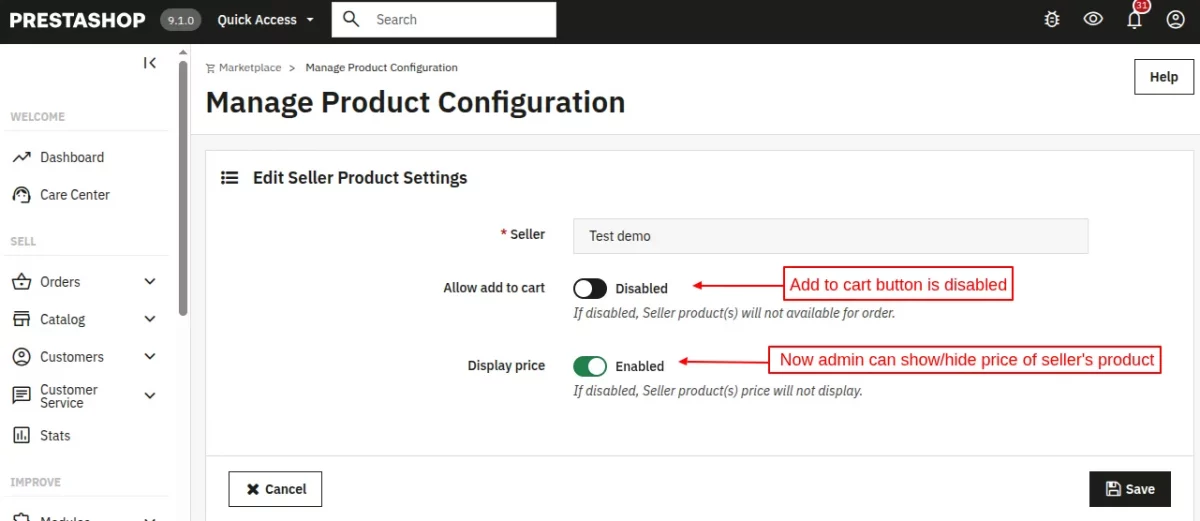Click the view my store eye icon

(1093, 19)
